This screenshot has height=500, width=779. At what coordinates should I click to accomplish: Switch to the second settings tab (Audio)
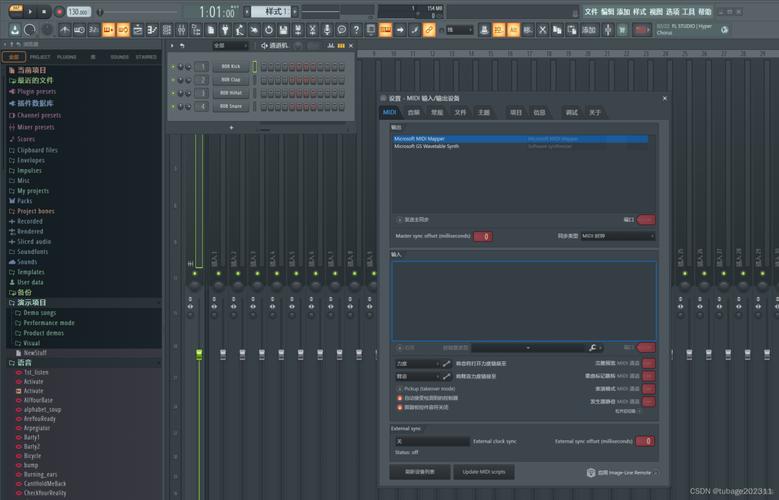414,113
